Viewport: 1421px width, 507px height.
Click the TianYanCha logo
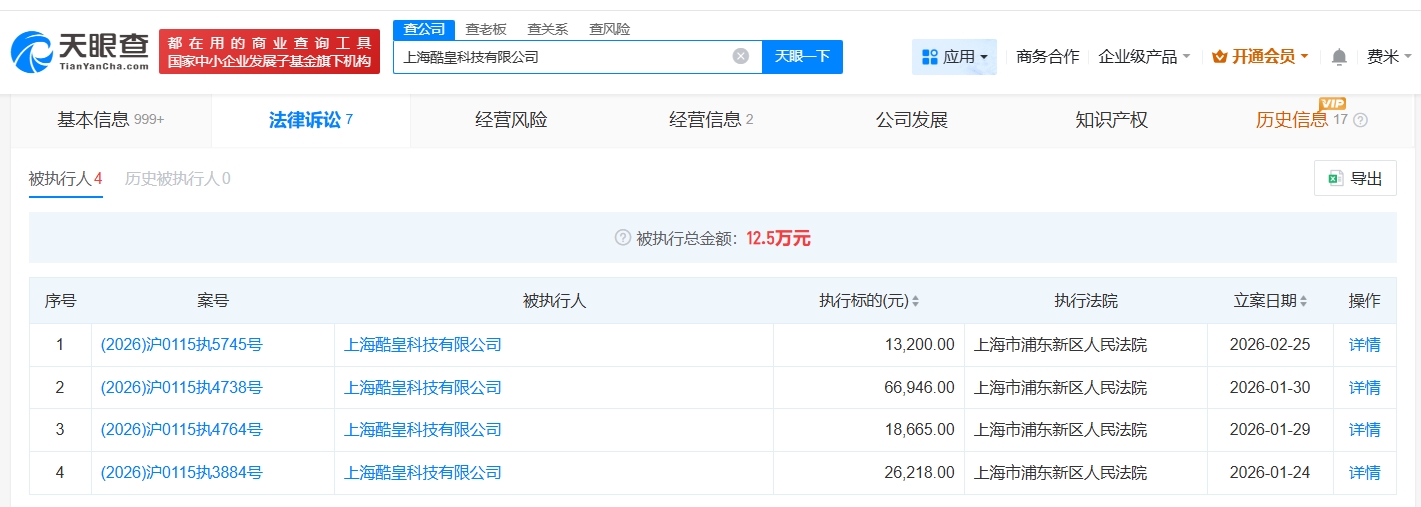click(x=80, y=51)
